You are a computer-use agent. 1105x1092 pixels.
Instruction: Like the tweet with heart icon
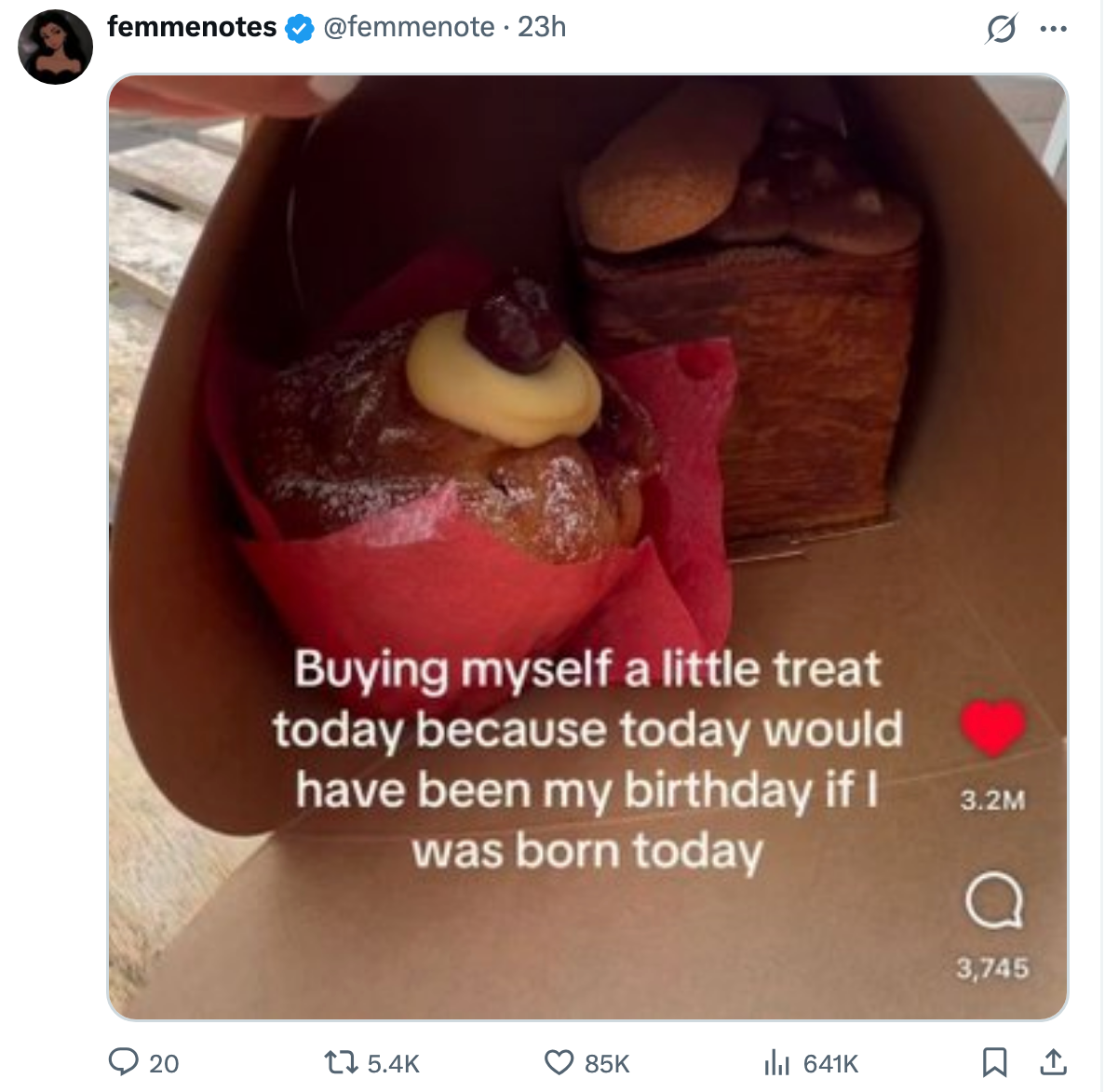coord(559,1062)
